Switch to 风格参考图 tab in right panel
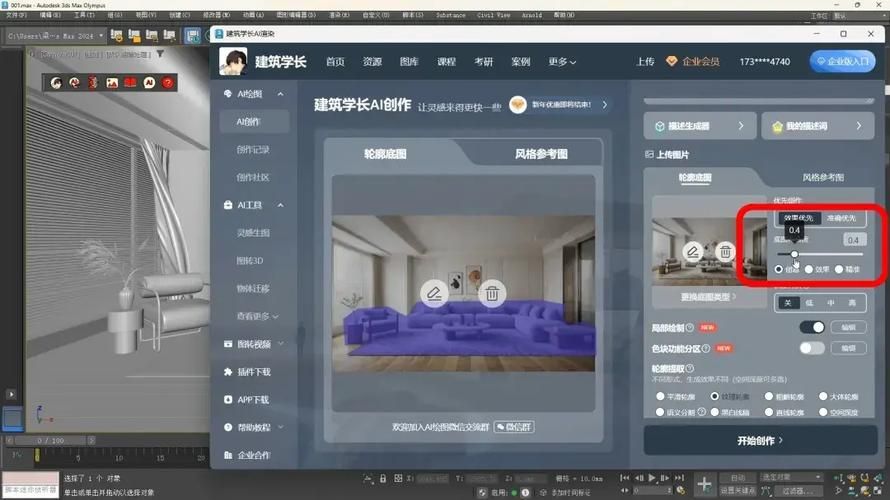 pyautogui.click(x=823, y=178)
